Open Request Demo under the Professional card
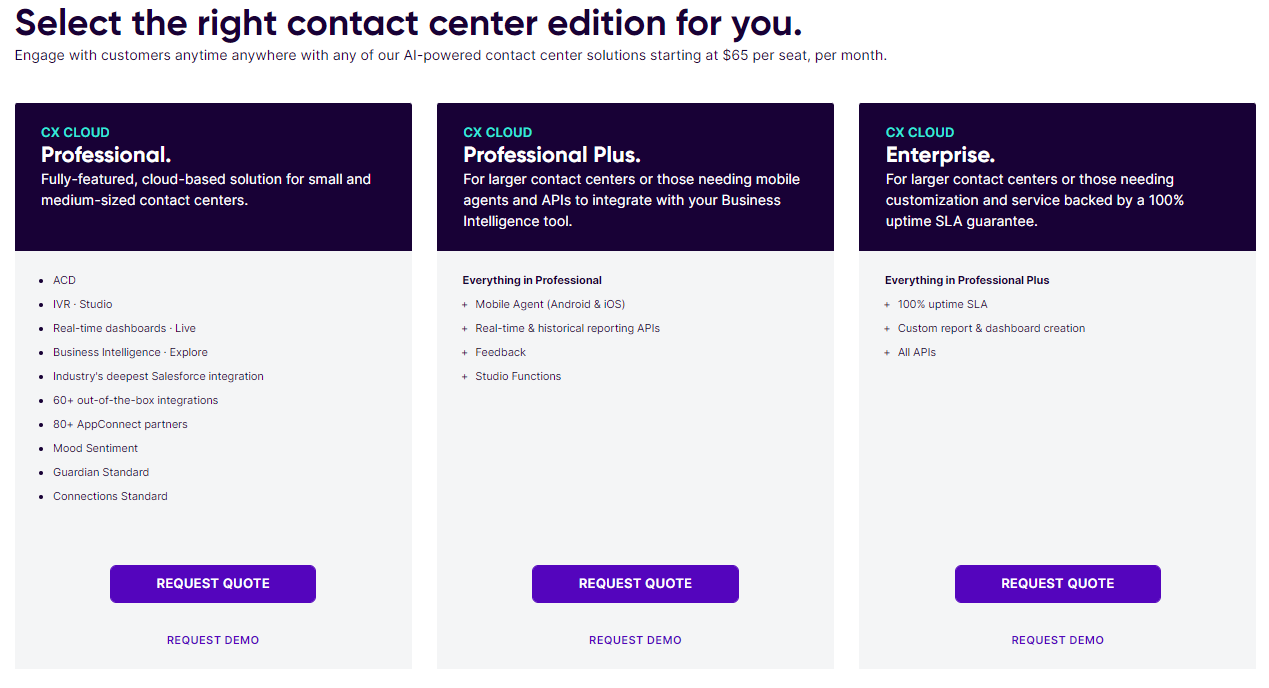This screenshot has height=688, width=1269. (x=213, y=640)
